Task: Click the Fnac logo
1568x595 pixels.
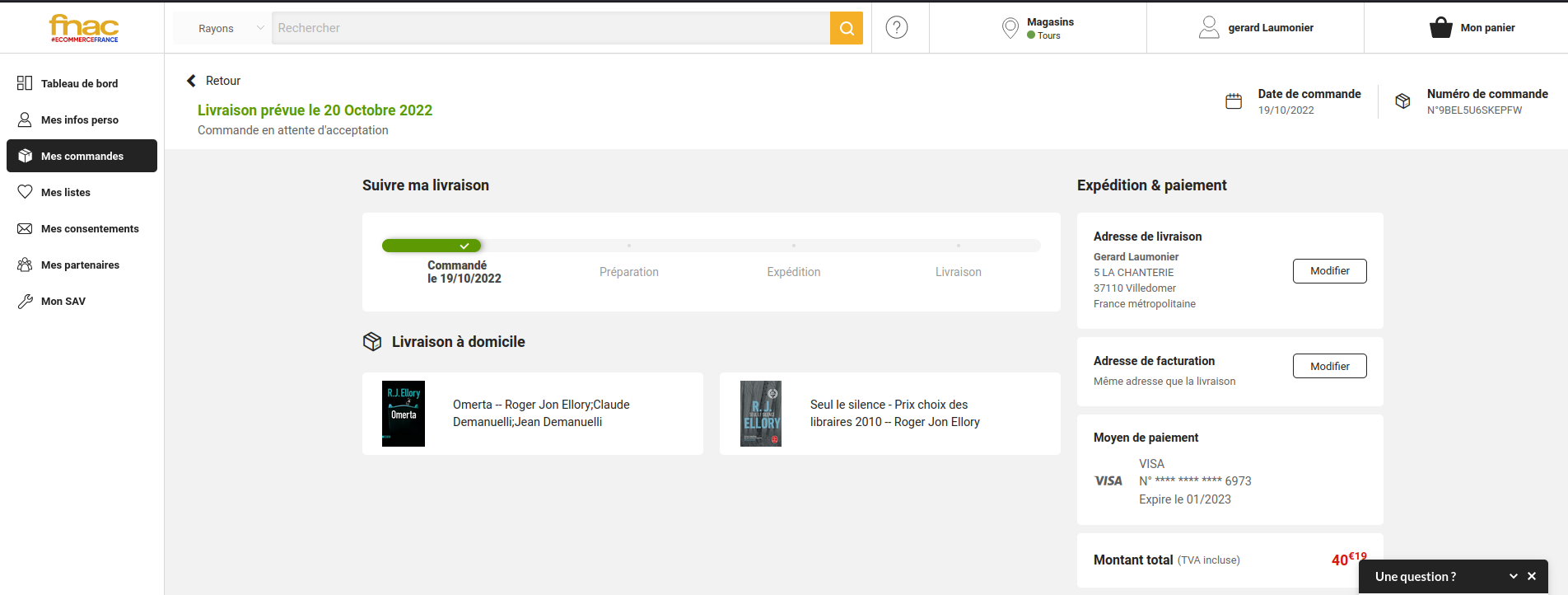Action: click(x=83, y=28)
